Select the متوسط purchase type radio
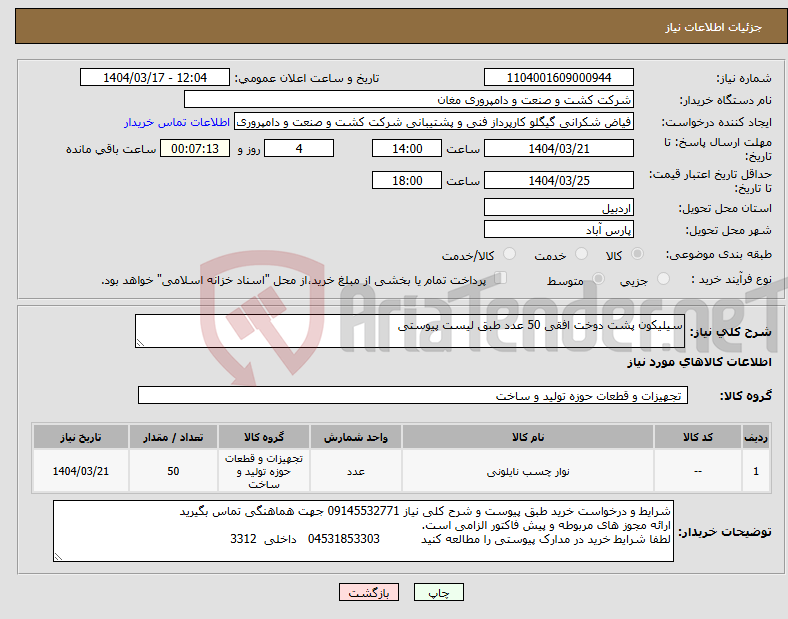 598,278
